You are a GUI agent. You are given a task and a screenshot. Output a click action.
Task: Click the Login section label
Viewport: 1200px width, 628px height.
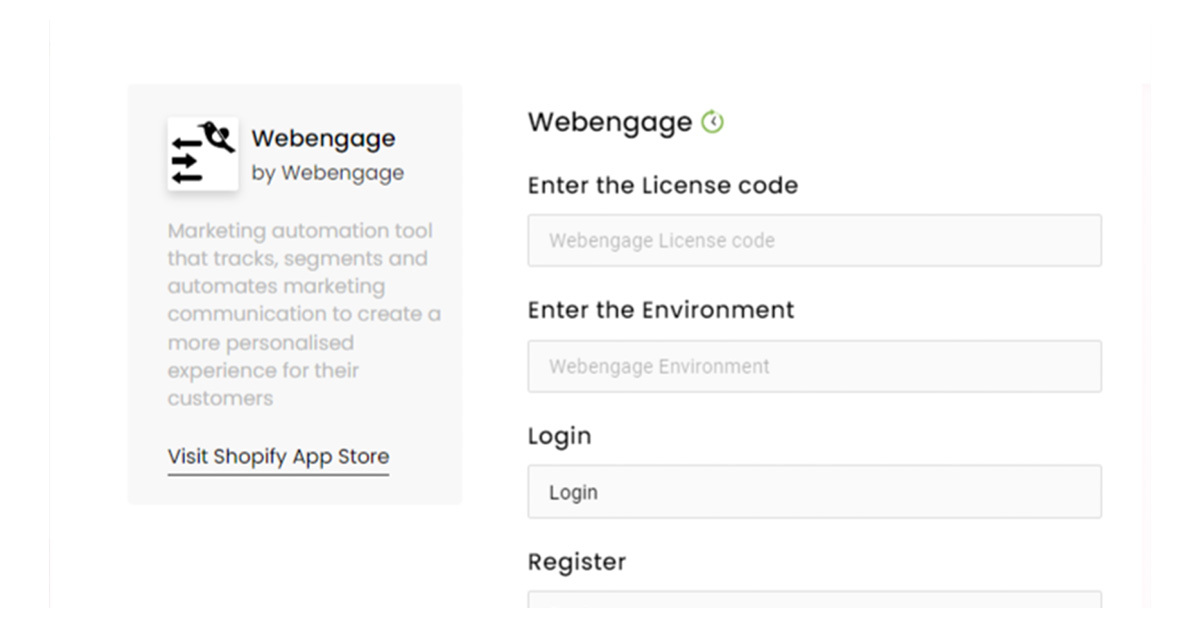[x=559, y=436]
